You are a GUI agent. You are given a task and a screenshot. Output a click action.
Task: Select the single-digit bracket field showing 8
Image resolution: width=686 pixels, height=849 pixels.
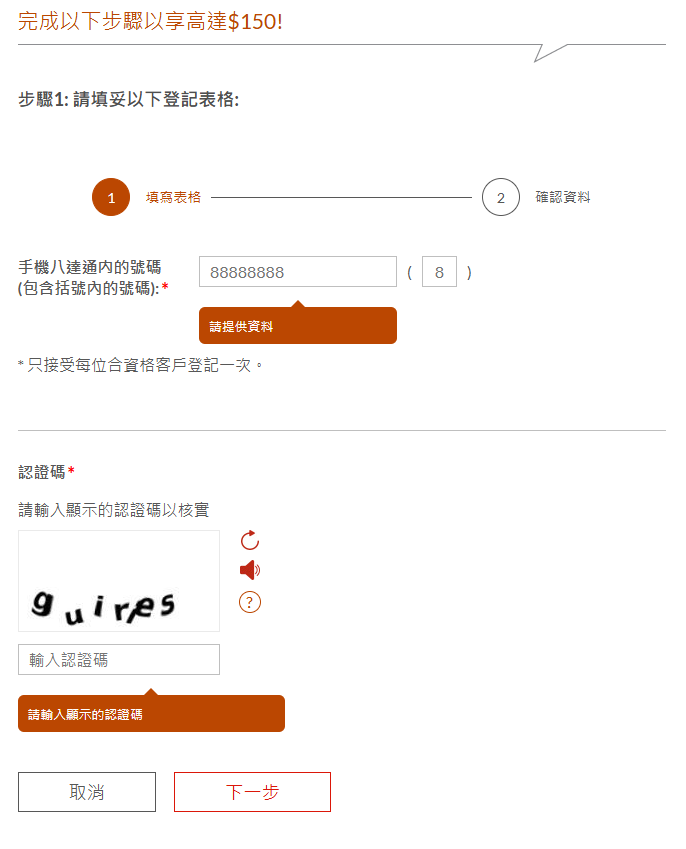(x=439, y=271)
